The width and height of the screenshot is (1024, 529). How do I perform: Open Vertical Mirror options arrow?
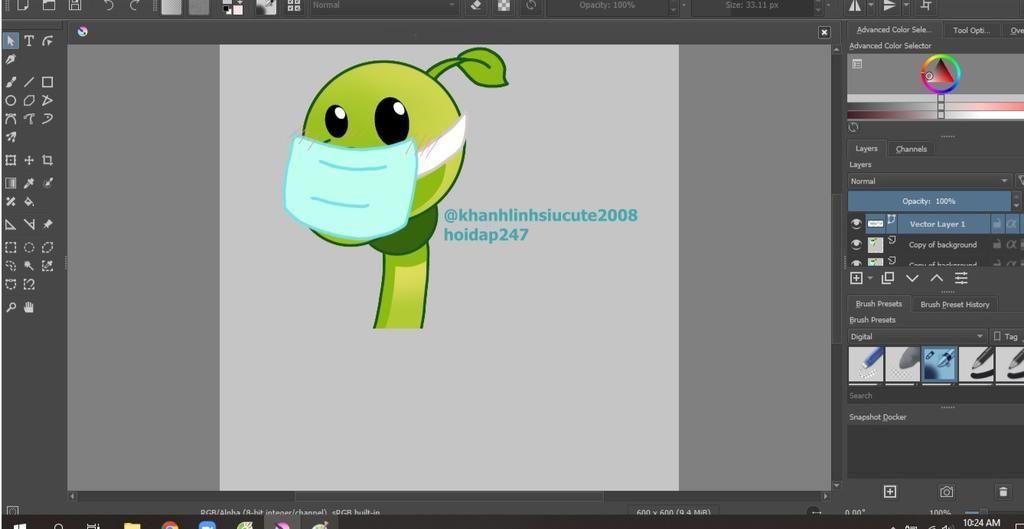906,6
